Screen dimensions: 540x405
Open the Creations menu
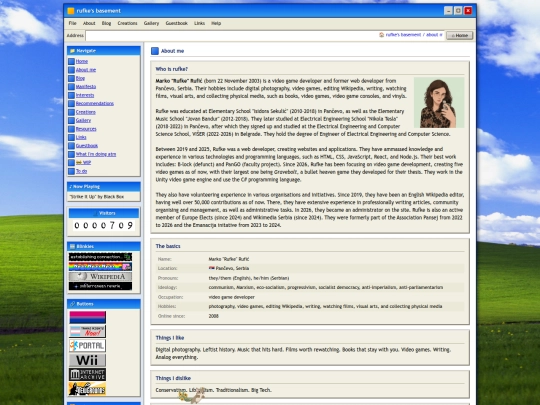tap(127, 23)
